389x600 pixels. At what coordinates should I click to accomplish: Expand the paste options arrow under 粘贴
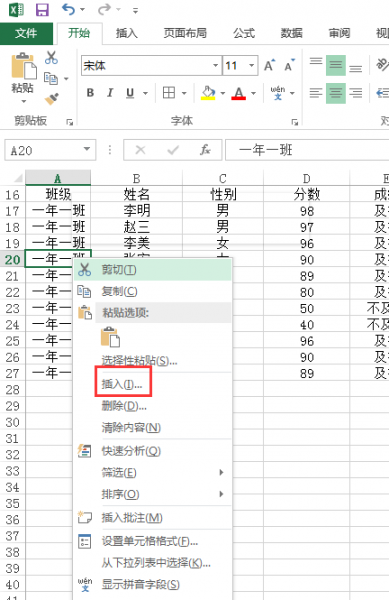(23, 102)
